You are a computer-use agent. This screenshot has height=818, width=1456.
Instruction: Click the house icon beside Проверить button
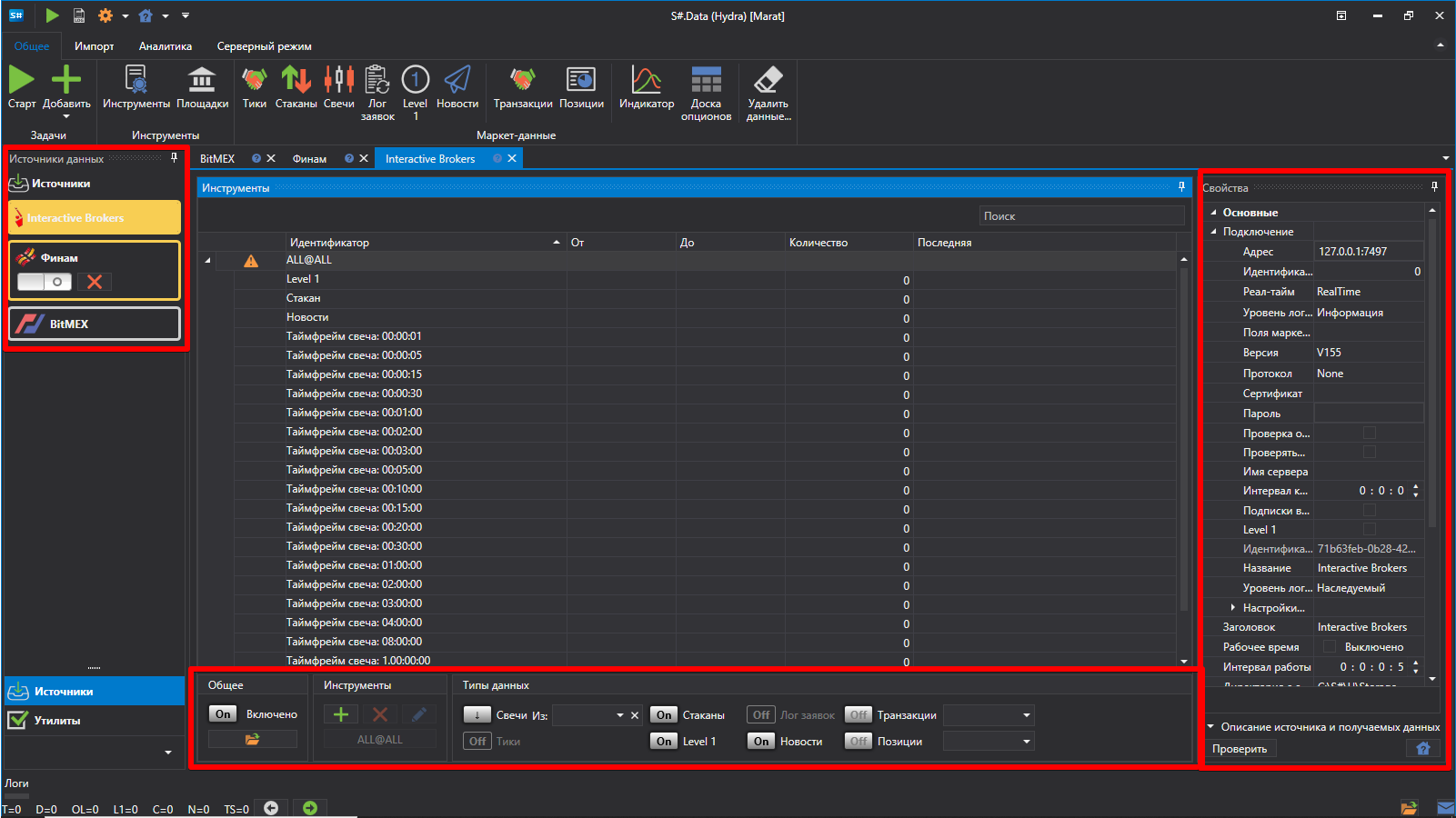point(1423,748)
